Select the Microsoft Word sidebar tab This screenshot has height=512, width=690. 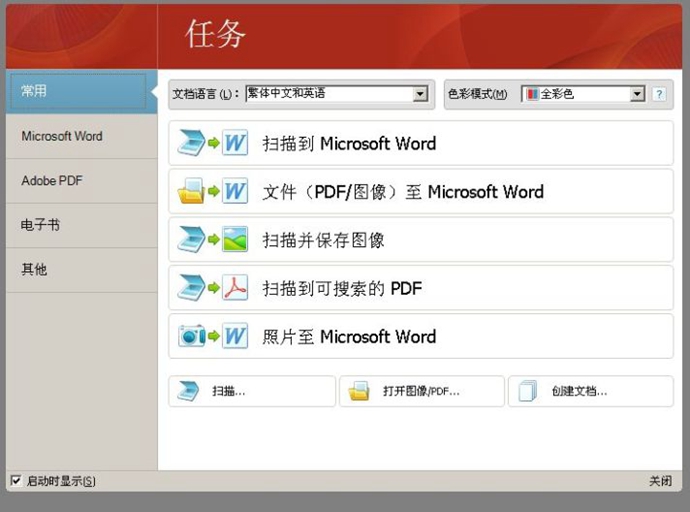(81, 136)
